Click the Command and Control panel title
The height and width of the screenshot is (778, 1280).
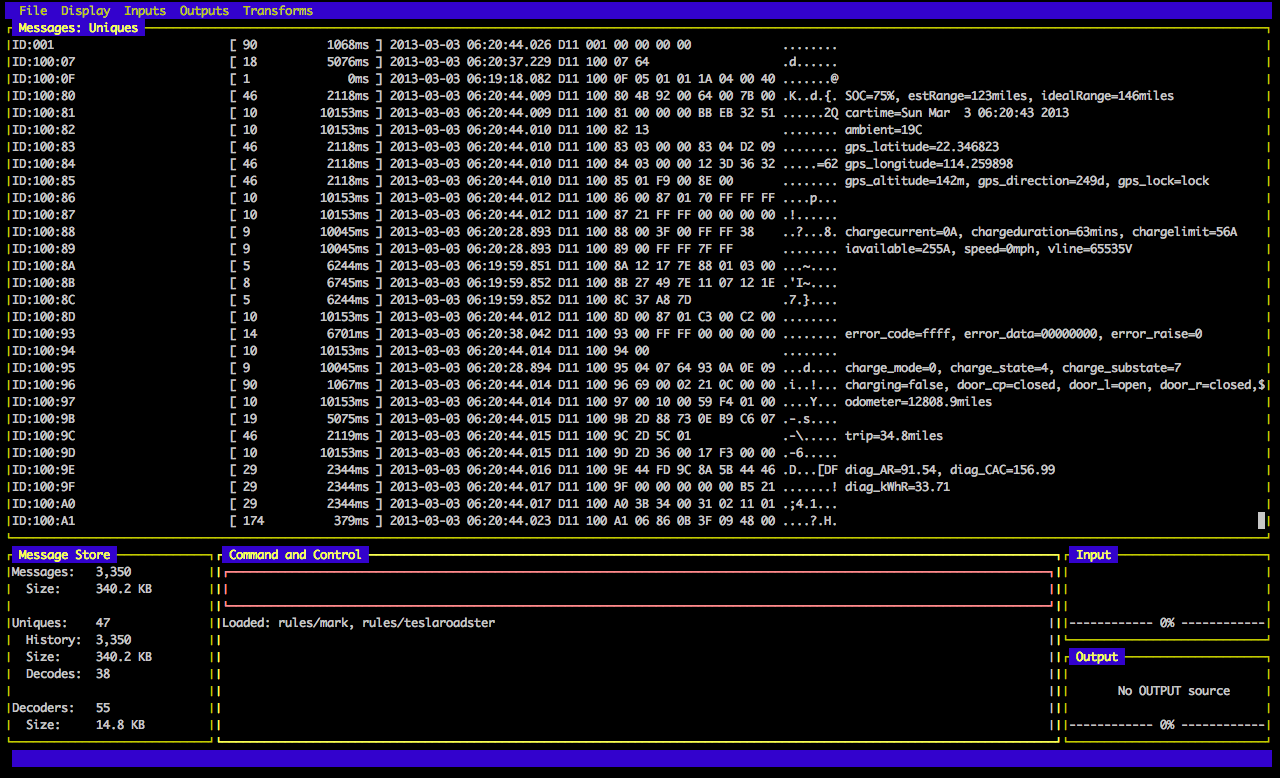(295, 555)
